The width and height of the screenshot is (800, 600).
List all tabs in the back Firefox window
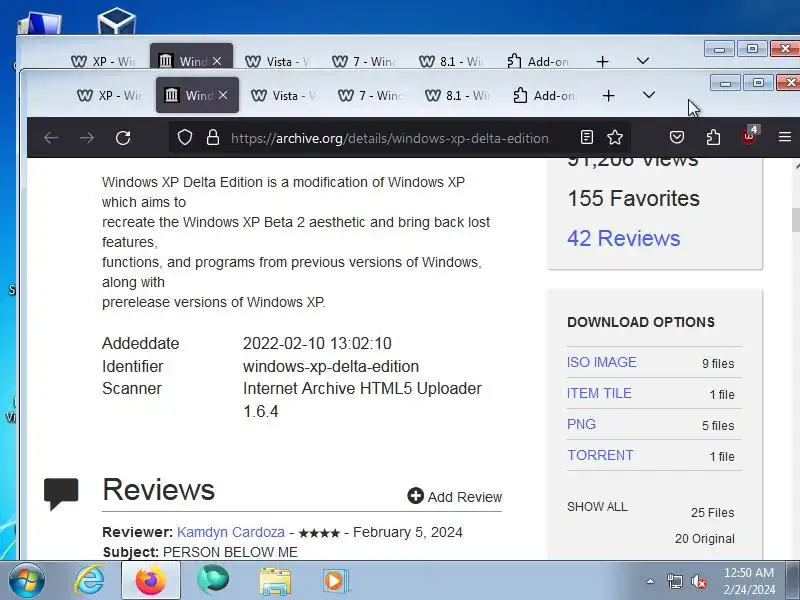[x=643, y=61]
